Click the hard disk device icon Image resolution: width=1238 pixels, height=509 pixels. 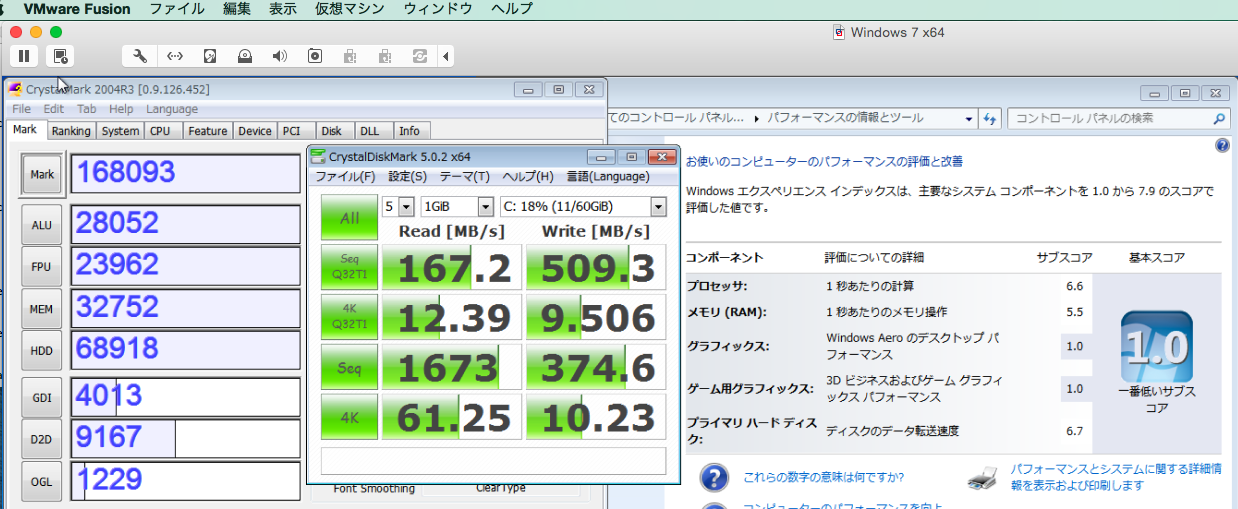pyautogui.click(x=210, y=56)
